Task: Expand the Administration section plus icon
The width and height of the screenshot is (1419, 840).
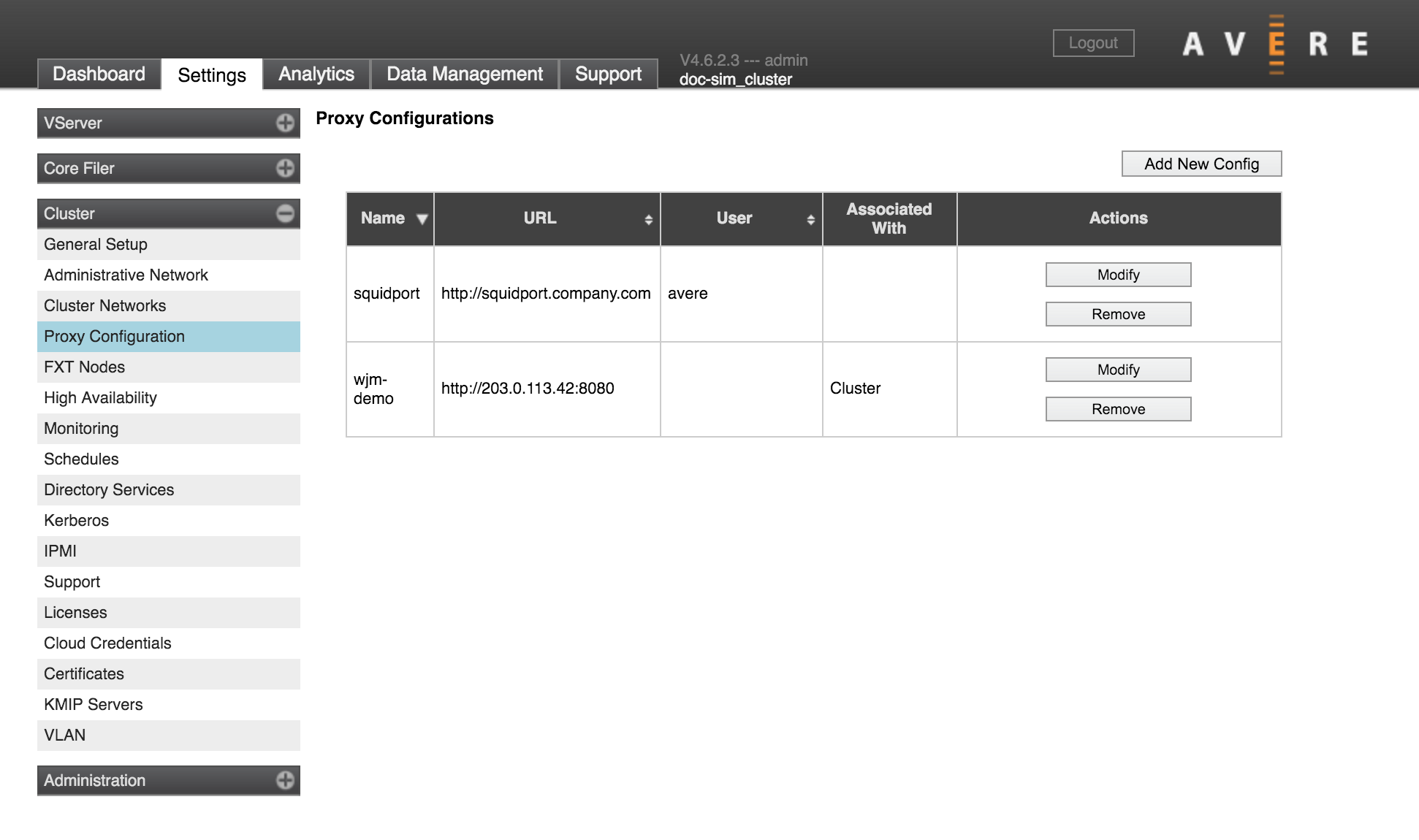Action: (285, 780)
